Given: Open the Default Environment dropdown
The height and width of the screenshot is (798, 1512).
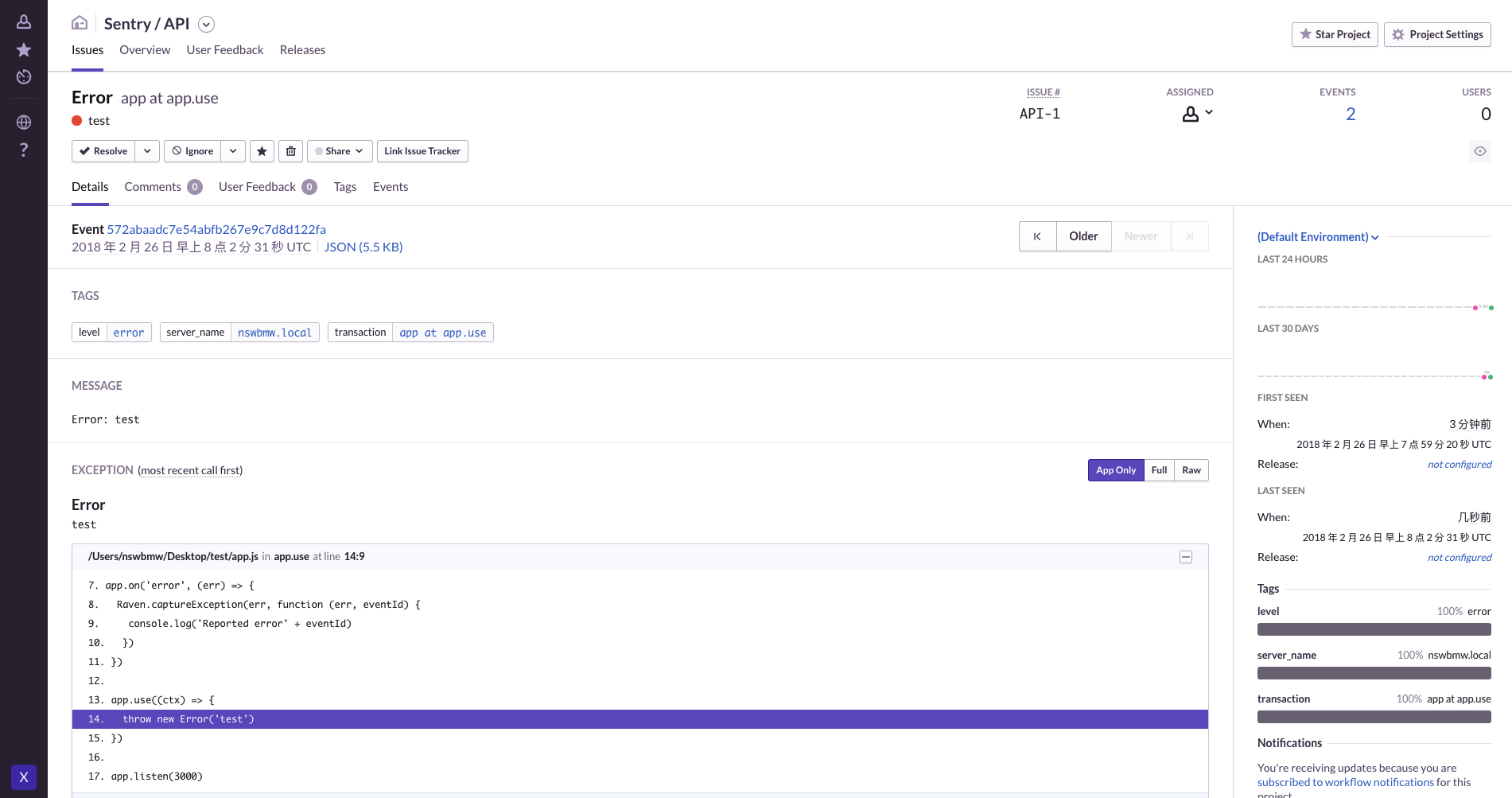Looking at the screenshot, I should click(1317, 237).
